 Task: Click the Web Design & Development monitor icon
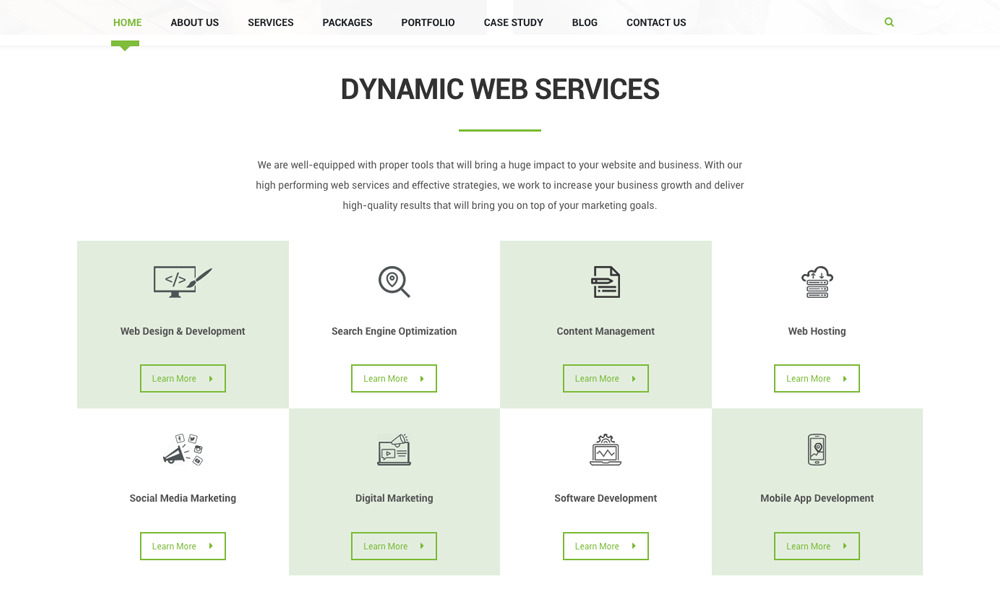(182, 282)
